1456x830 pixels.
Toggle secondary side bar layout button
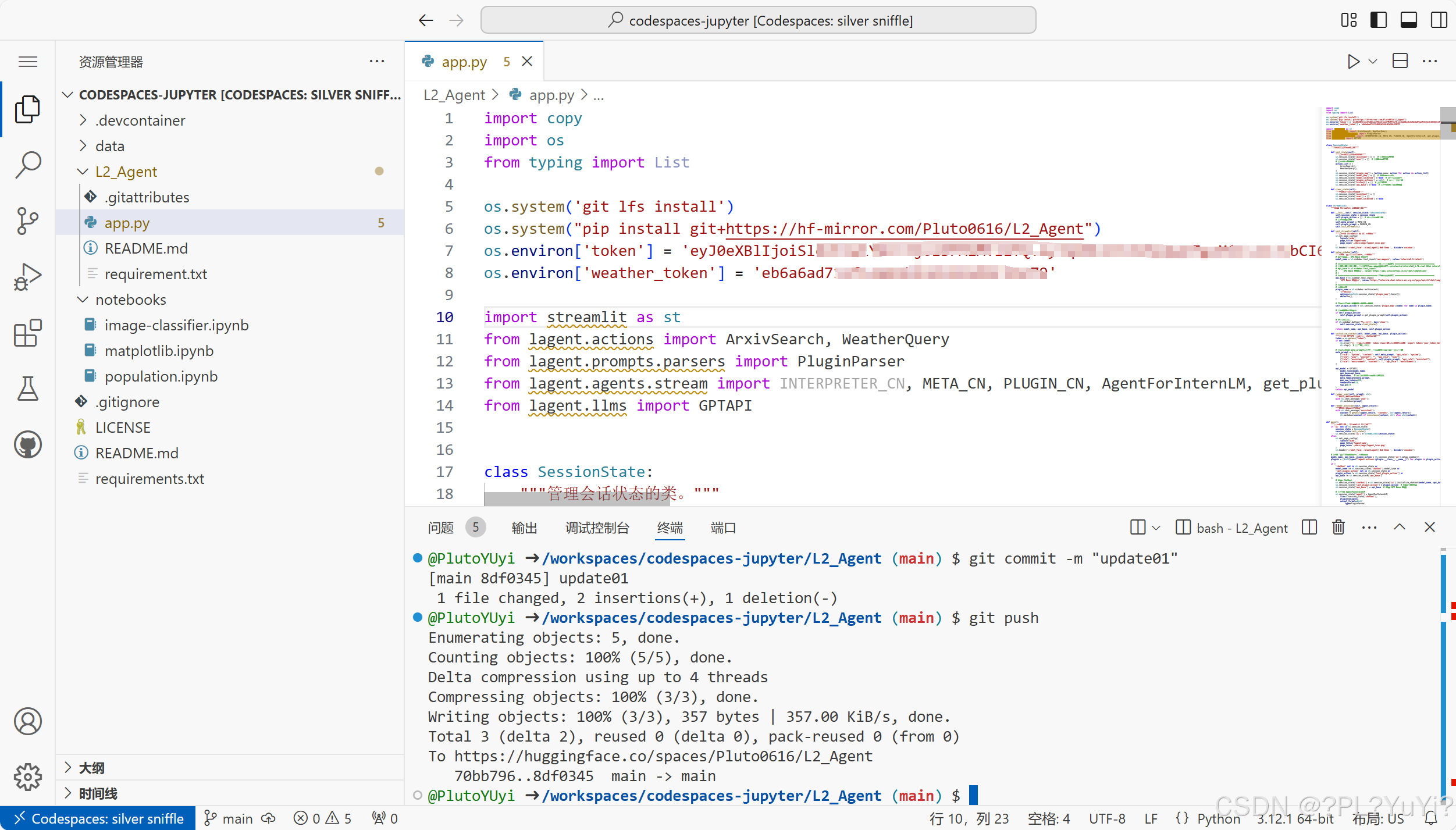(x=1439, y=20)
